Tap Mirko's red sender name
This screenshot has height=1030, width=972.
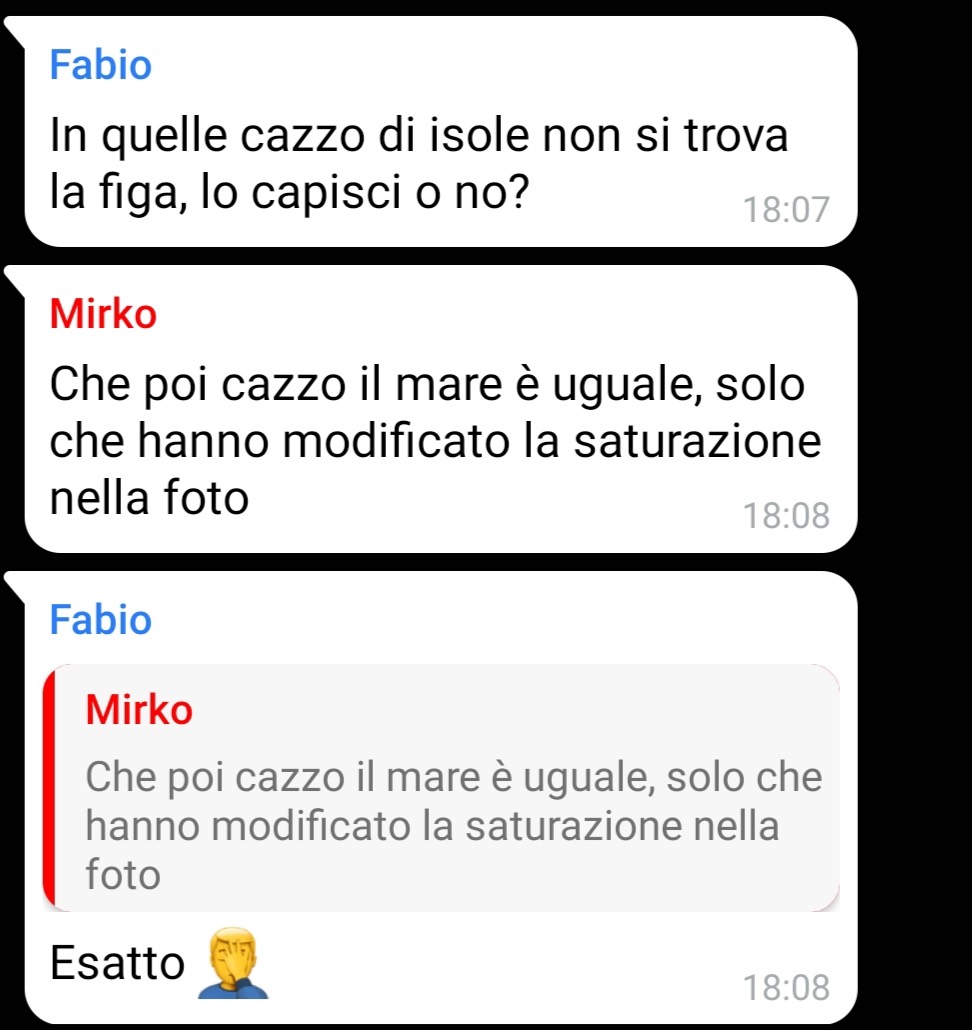103,313
